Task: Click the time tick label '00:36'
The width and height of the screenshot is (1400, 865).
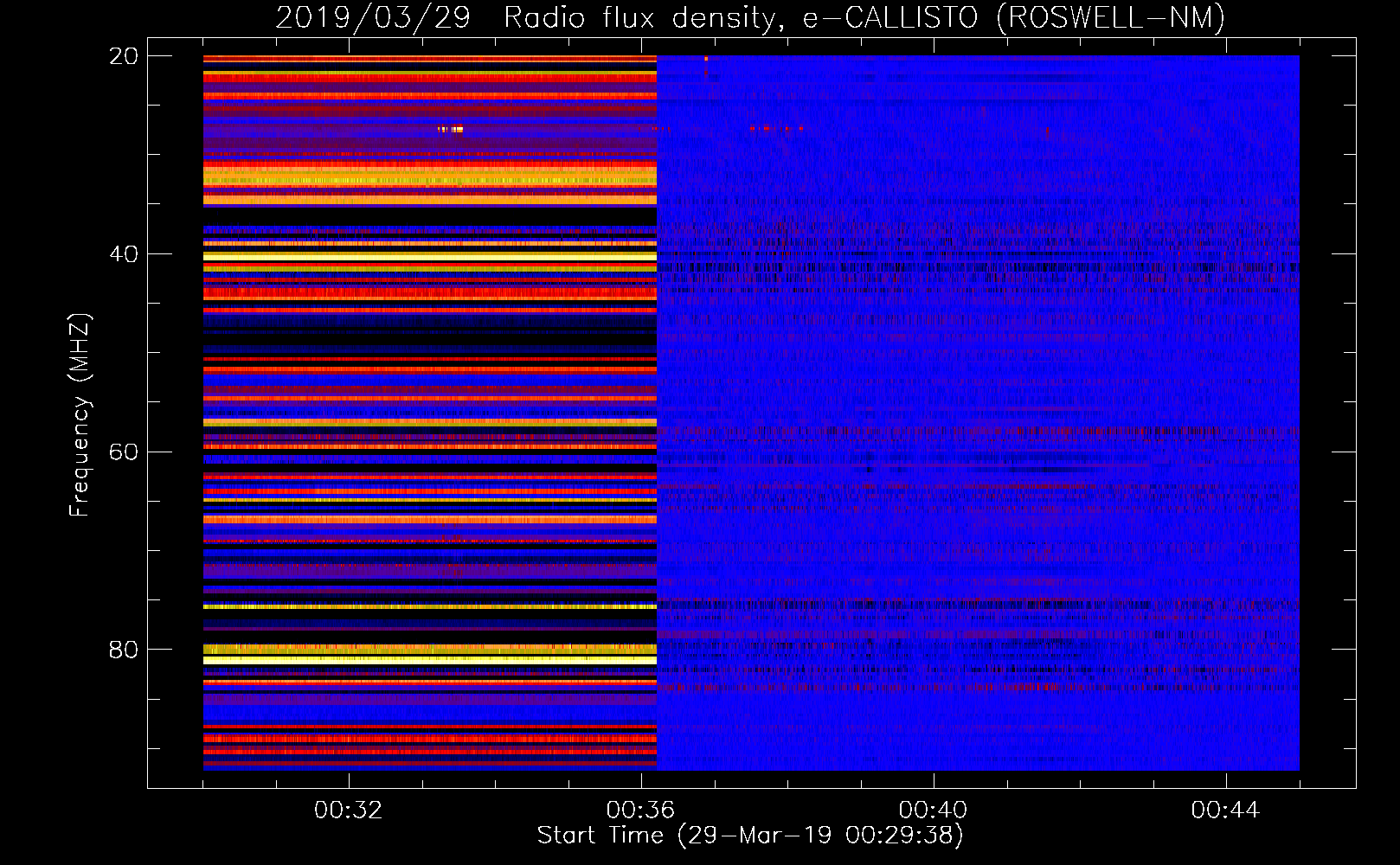Action: (641, 811)
